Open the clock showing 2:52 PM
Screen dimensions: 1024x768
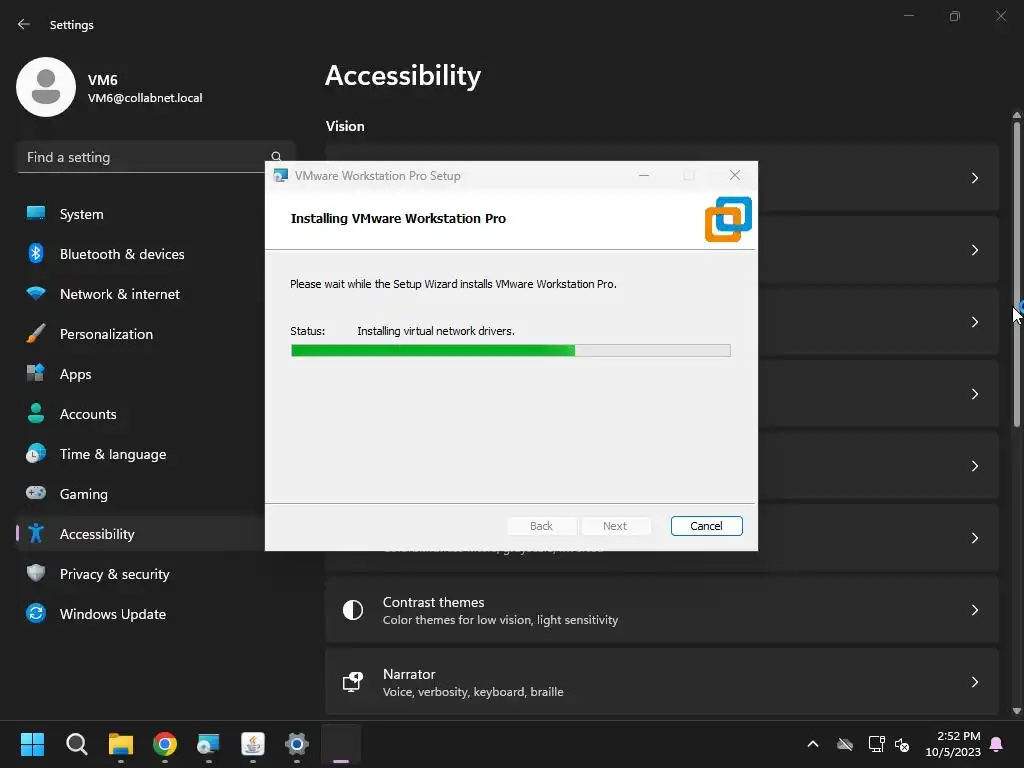[953, 744]
